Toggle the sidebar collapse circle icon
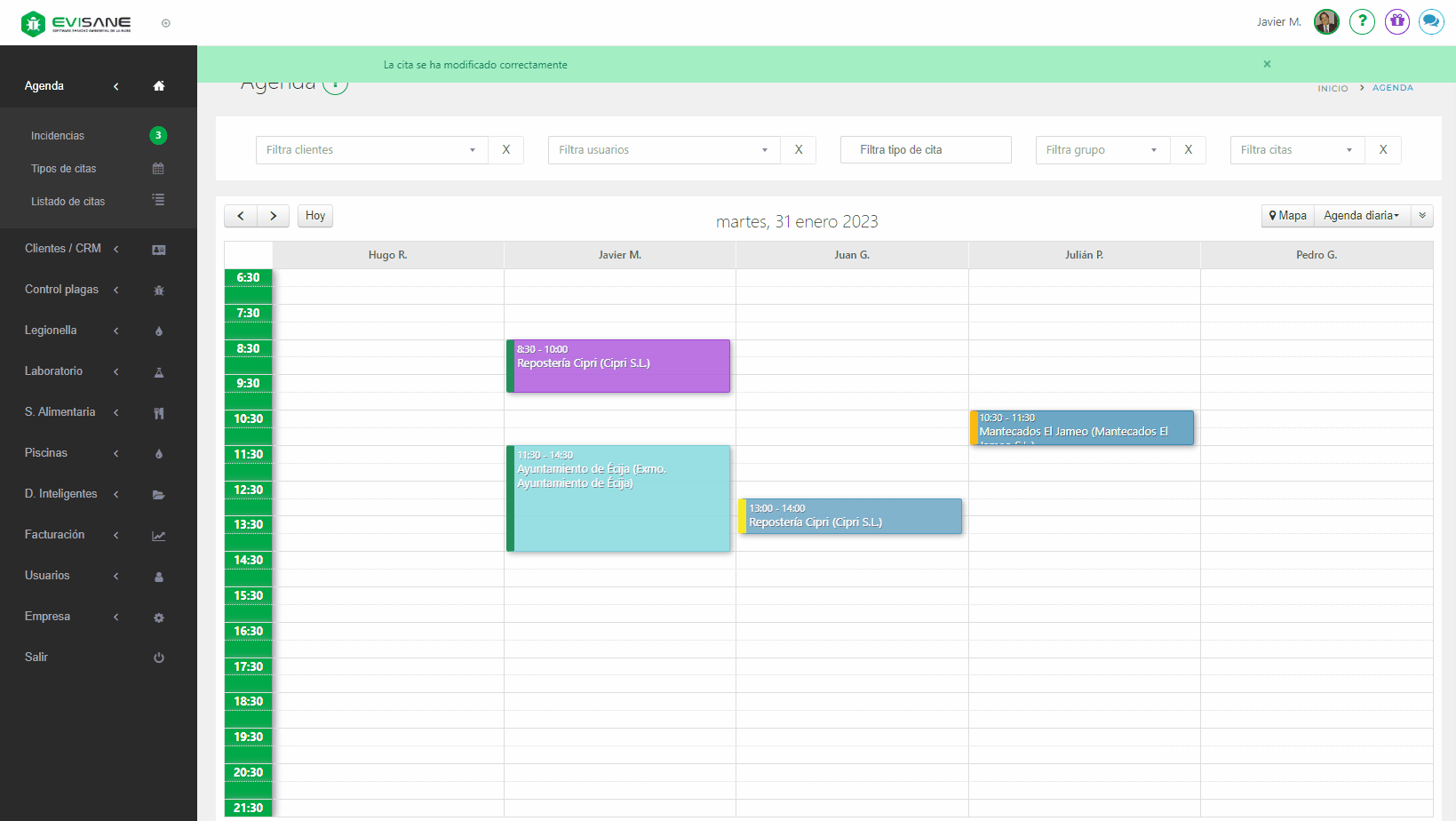 coord(166,23)
